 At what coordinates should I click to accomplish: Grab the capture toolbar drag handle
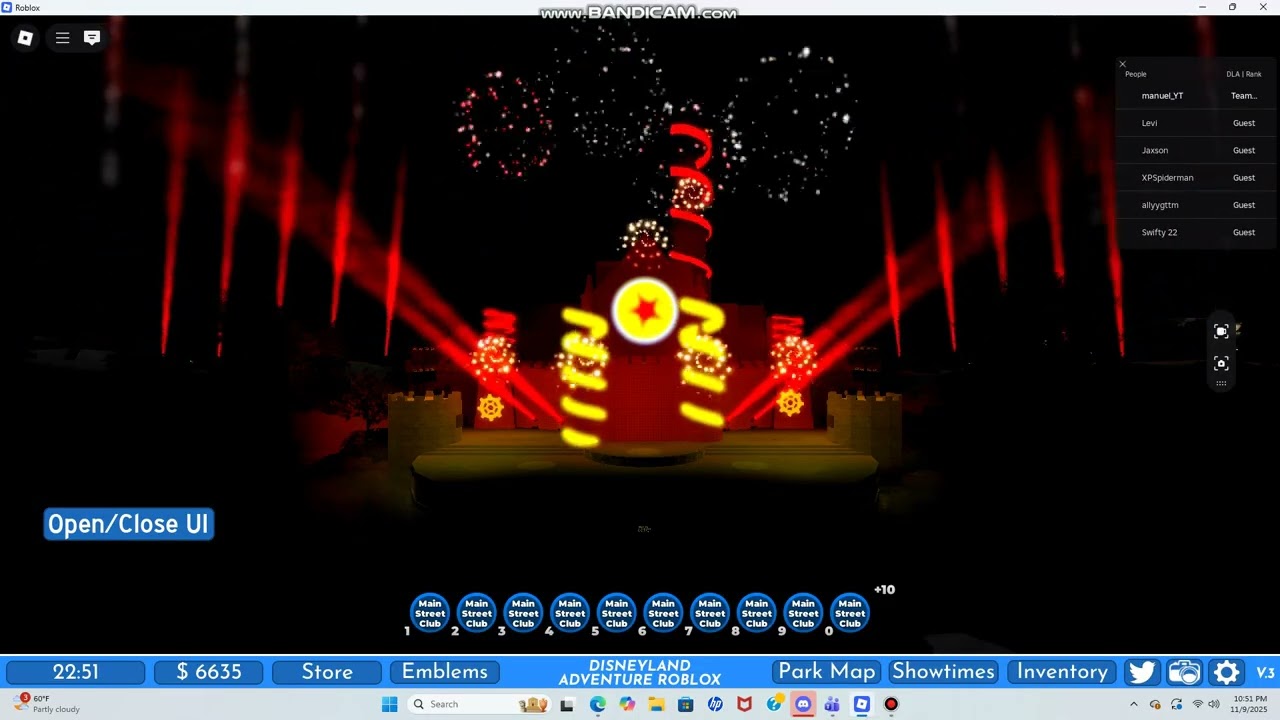coord(1221,383)
